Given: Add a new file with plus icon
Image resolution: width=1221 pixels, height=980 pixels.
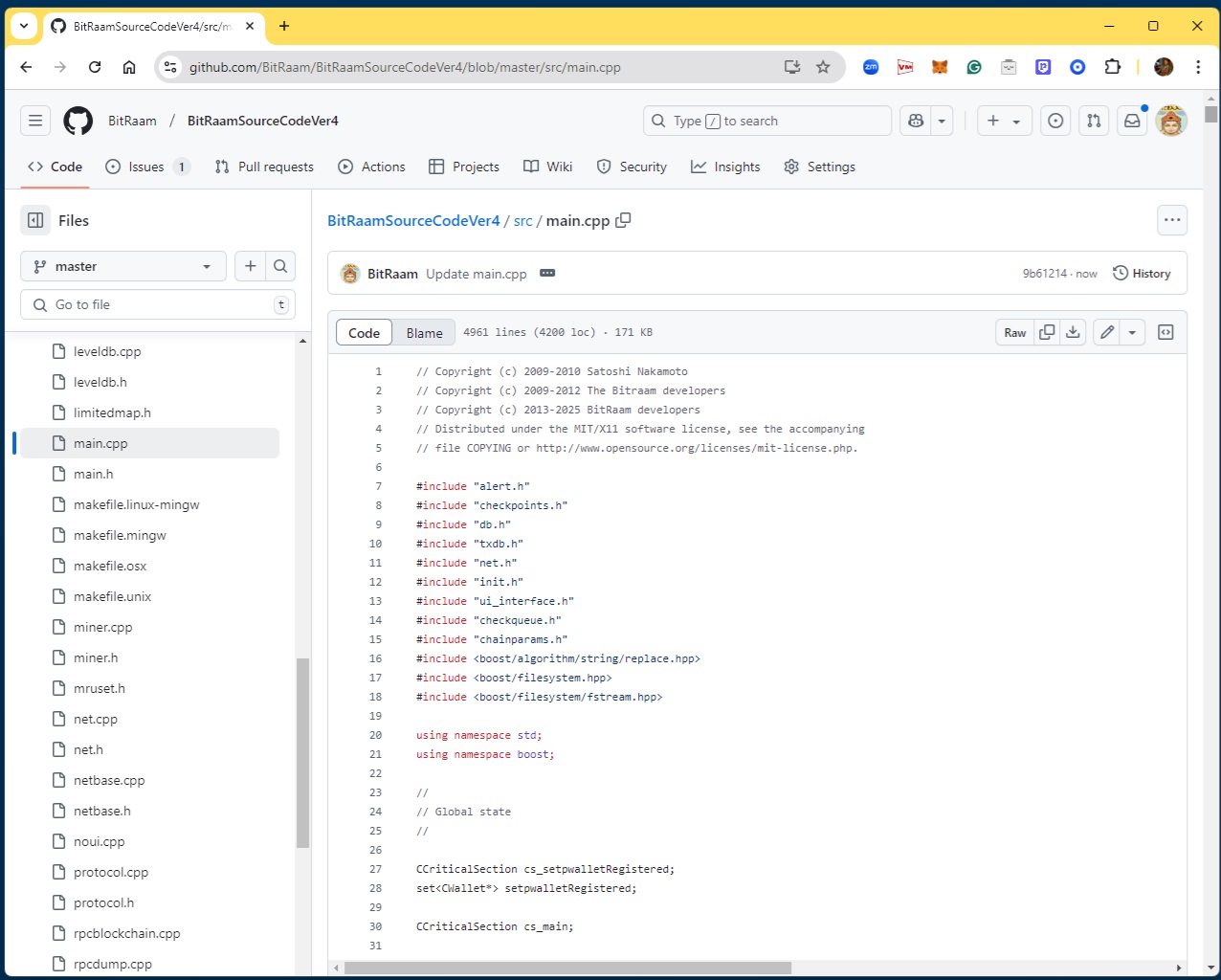Looking at the screenshot, I should tap(251, 266).
